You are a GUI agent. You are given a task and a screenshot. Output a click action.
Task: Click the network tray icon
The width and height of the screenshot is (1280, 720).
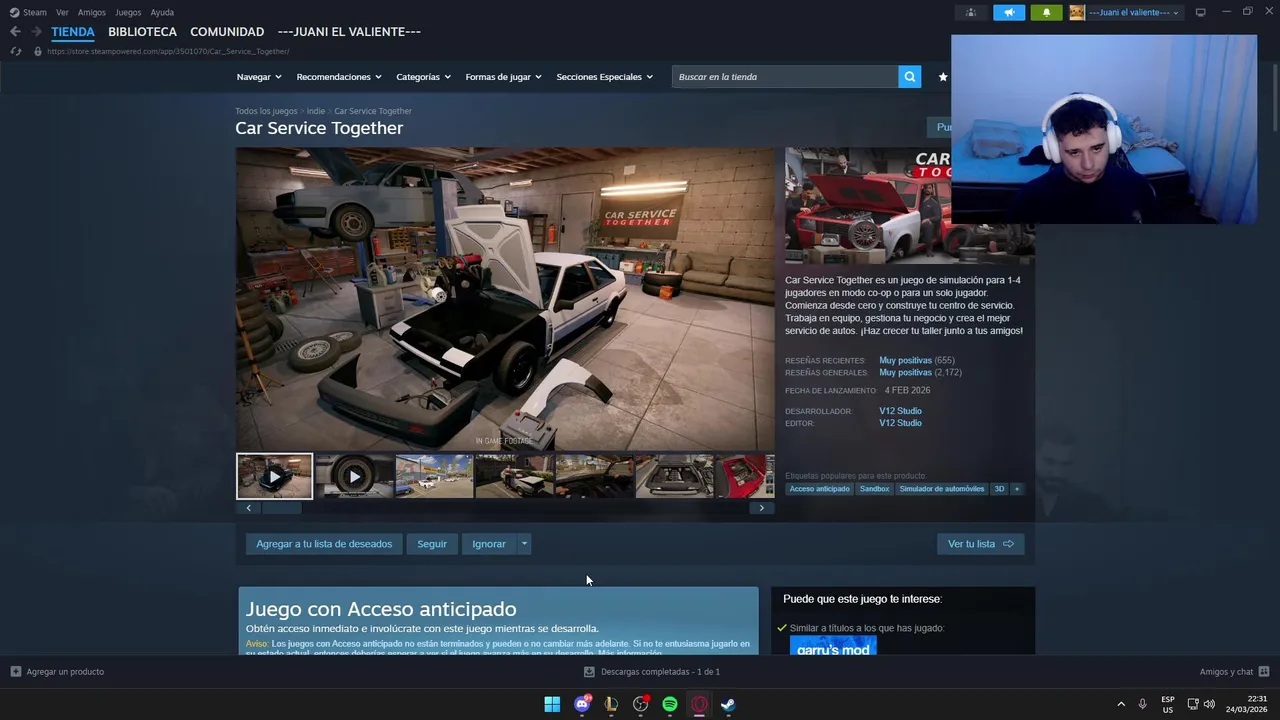tap(1193, 704)
